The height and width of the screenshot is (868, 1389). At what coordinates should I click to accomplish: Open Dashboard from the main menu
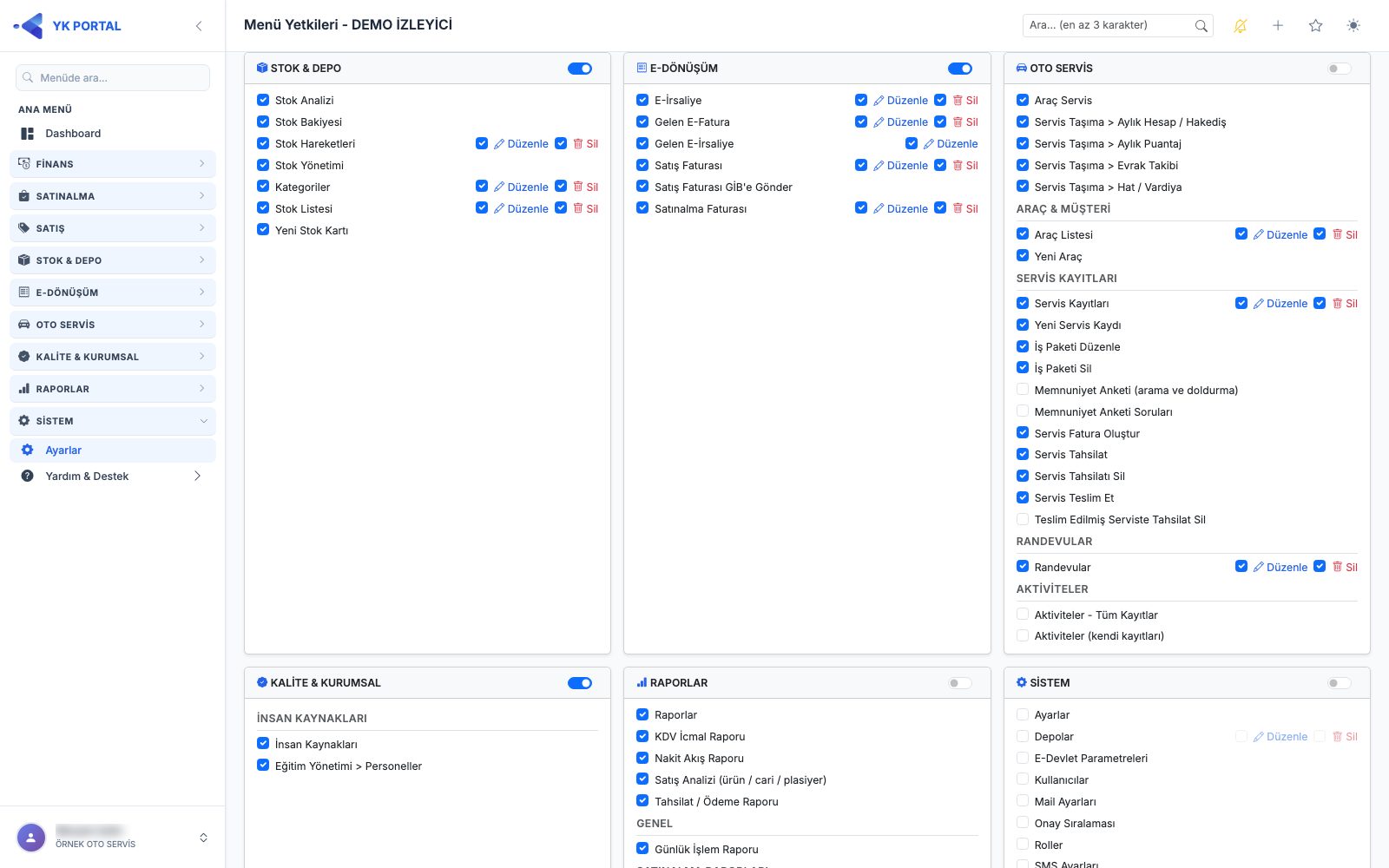click(x=113, y=134)
